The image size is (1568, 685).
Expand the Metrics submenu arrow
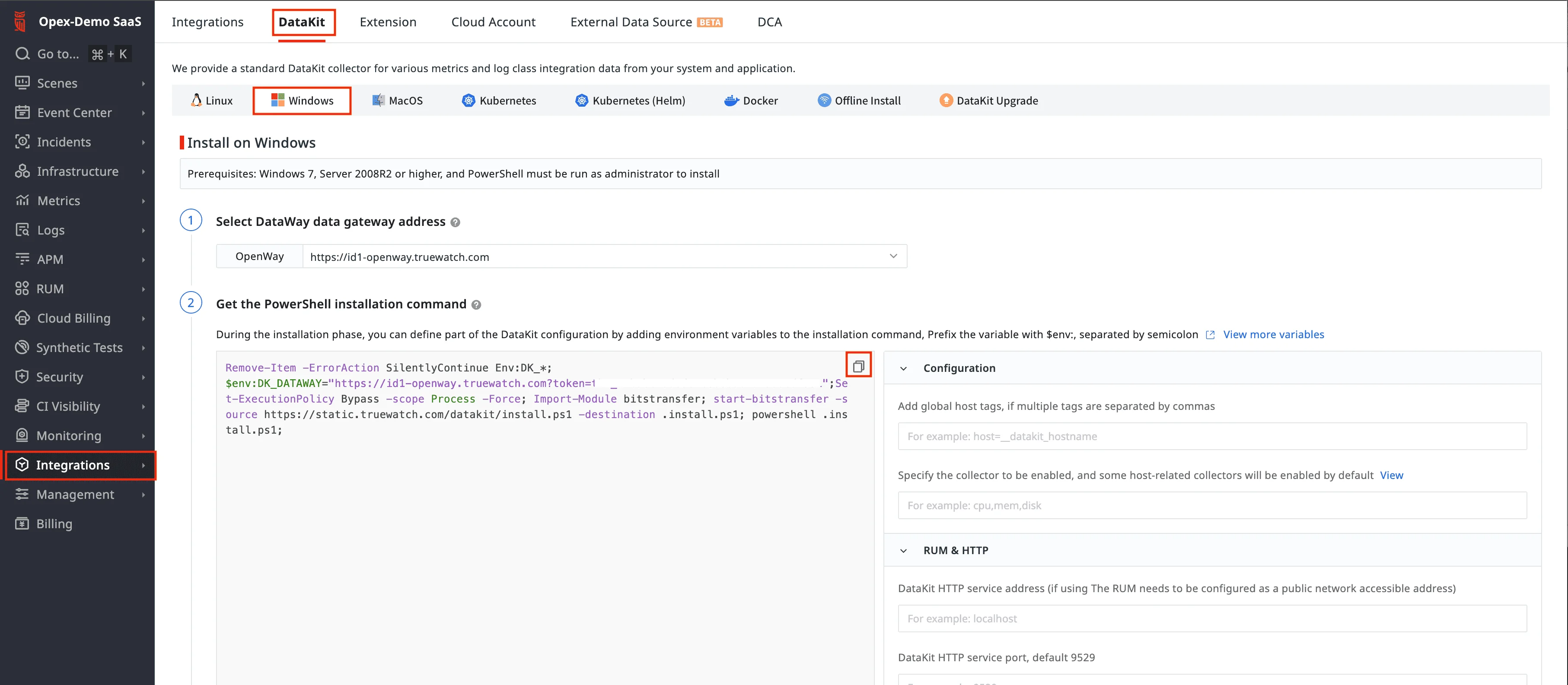[x=143, y=201]
